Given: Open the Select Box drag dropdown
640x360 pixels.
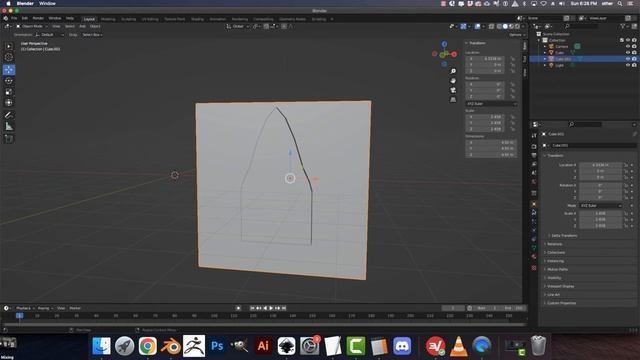Looking at the screenshot, I should pyautogui.click(x=92, y=35).
